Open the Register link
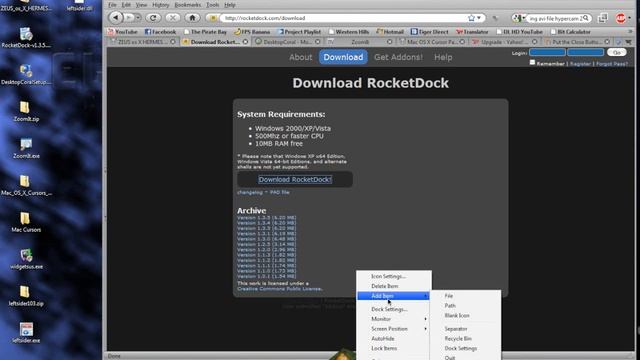Viewport: 640px width, 360px height. coord(580,64)
